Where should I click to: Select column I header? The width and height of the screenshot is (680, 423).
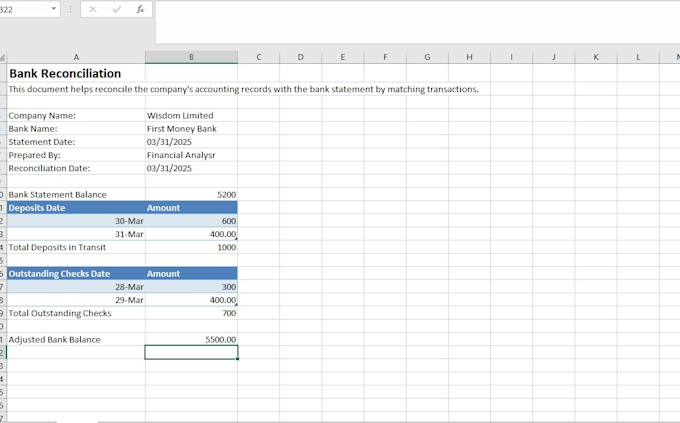click(511, 57)
